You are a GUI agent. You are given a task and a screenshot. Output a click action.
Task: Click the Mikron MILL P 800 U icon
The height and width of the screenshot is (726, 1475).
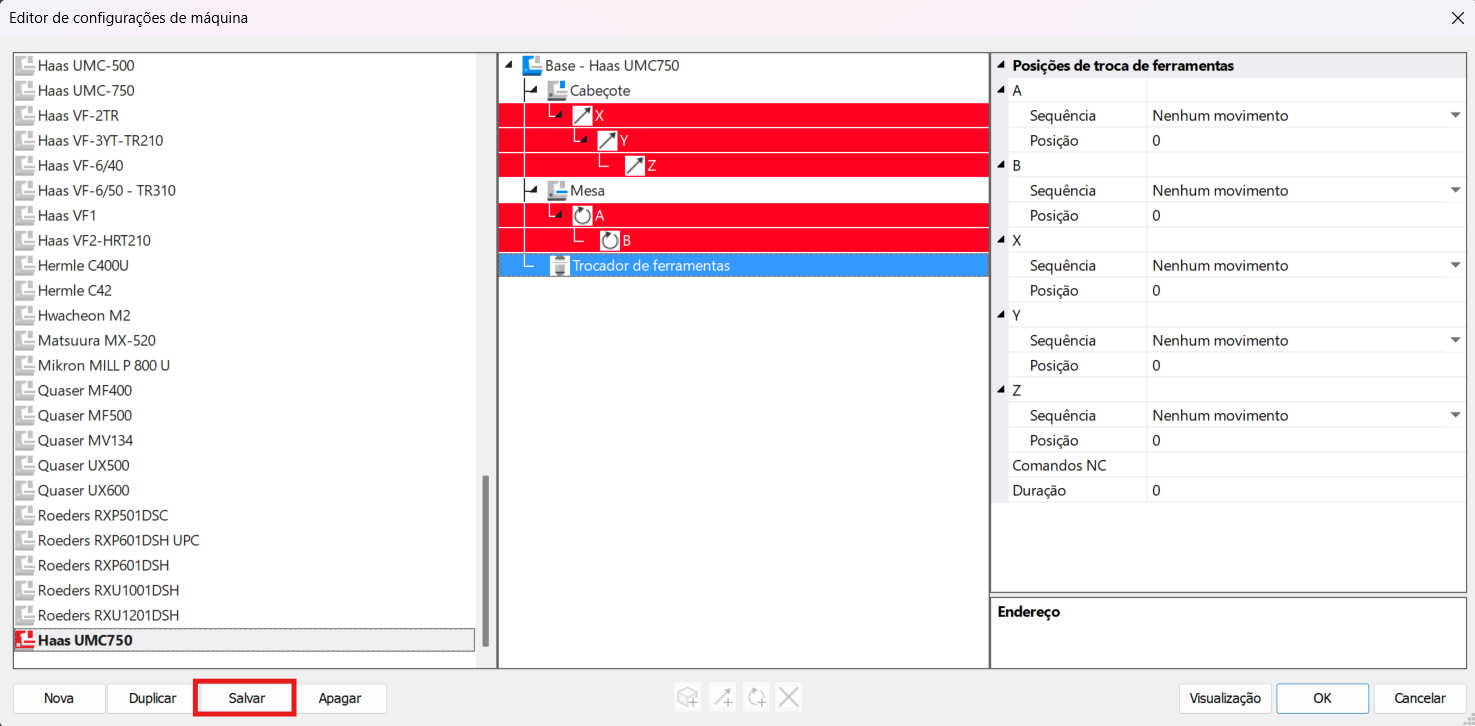click(x=25, y=365)
